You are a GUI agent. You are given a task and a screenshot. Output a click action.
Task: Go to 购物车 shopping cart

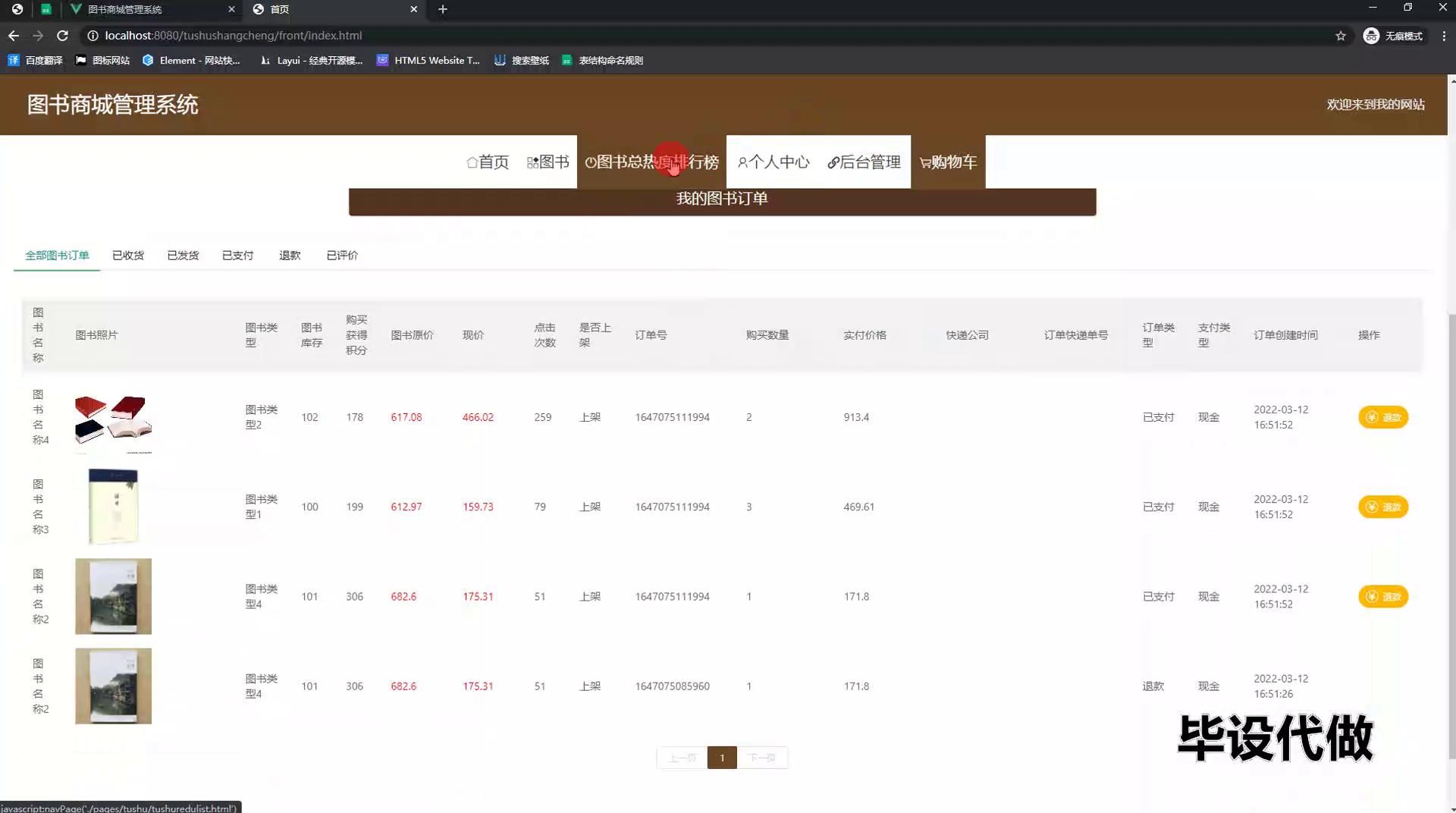(948, 162)
